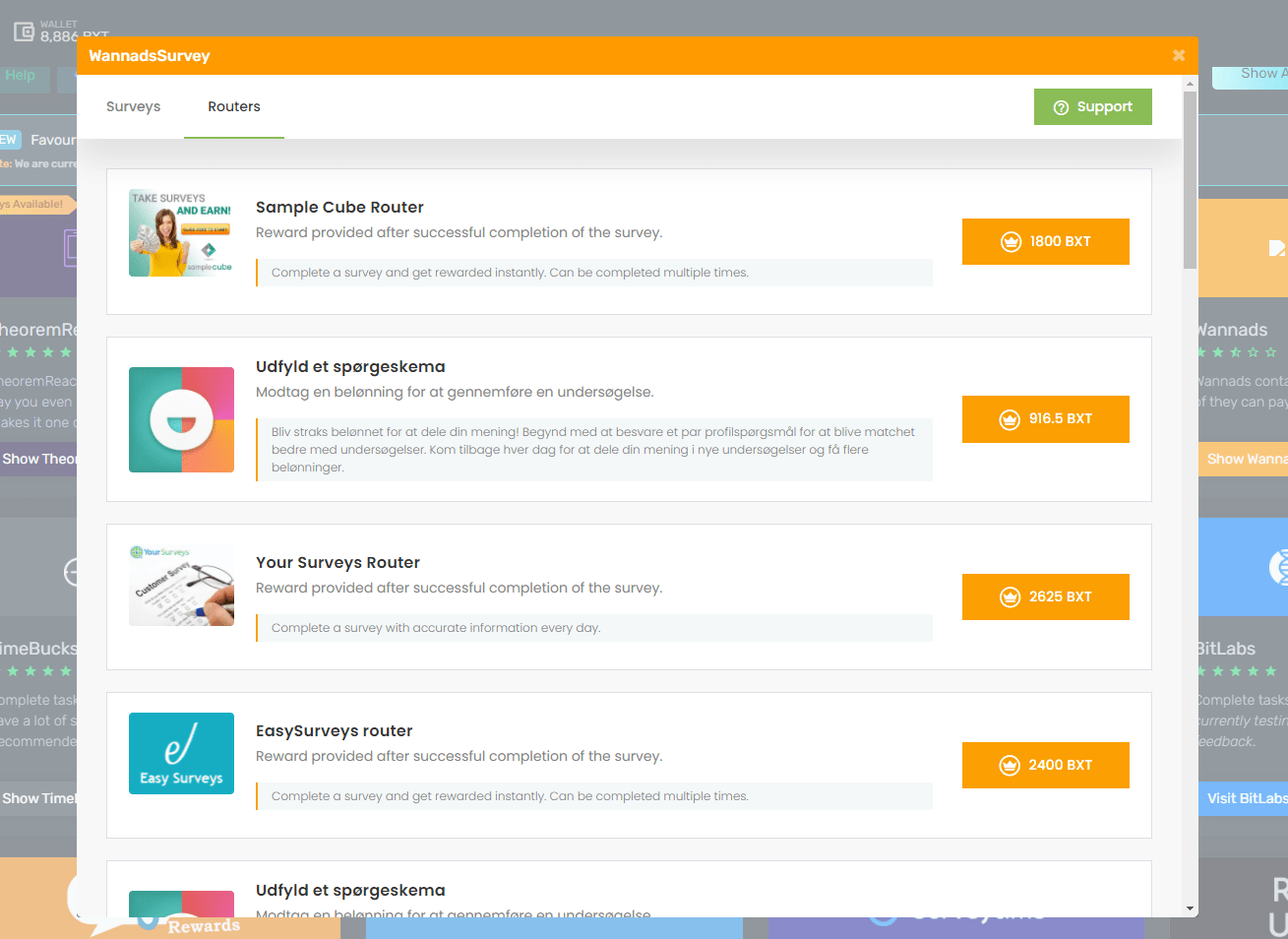The image size is (1288, 939).
Task: Click the EasySurveys router title
Action: pyautogui.click(x=334, y=730)
